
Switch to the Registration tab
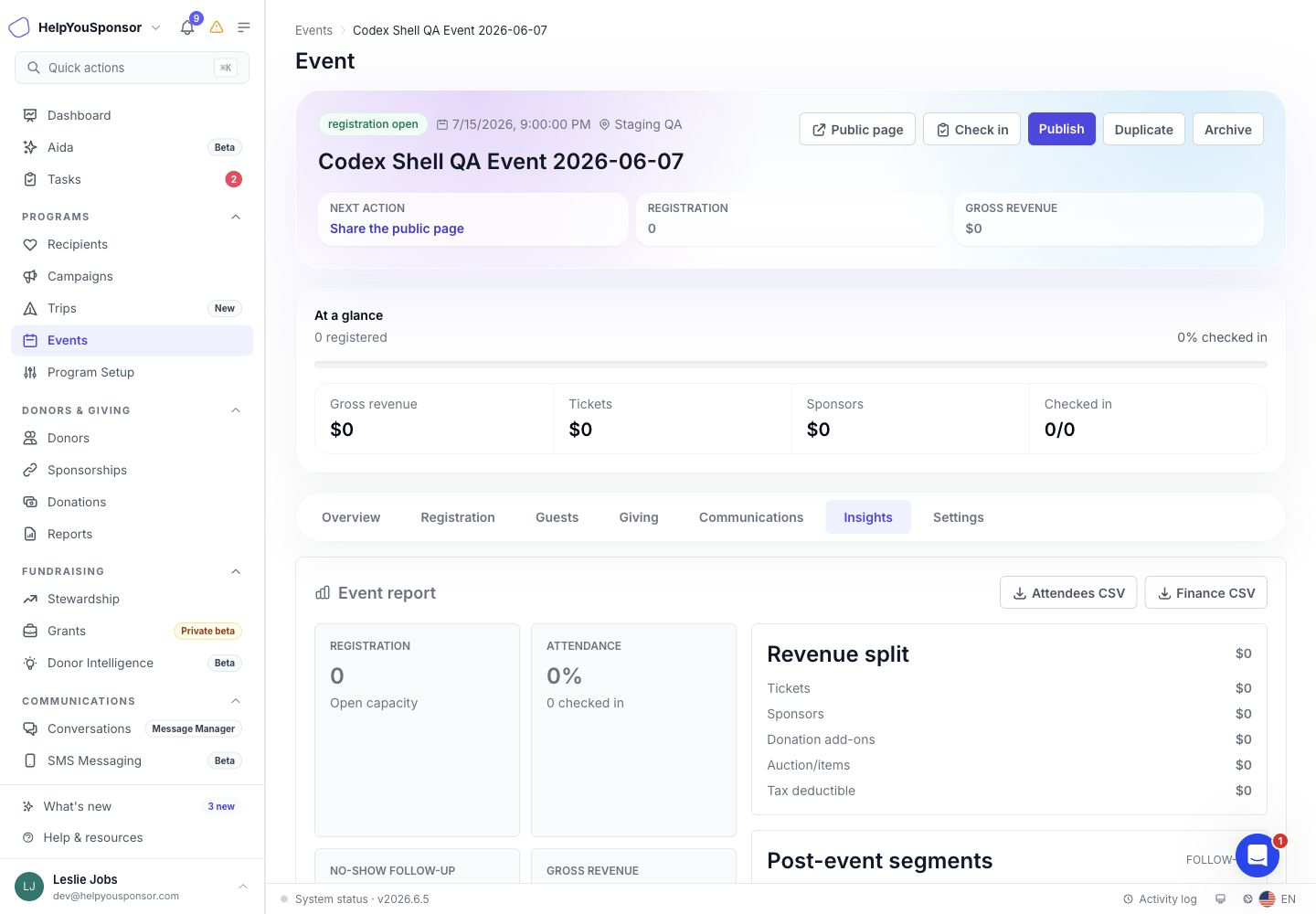pos(458,517)
